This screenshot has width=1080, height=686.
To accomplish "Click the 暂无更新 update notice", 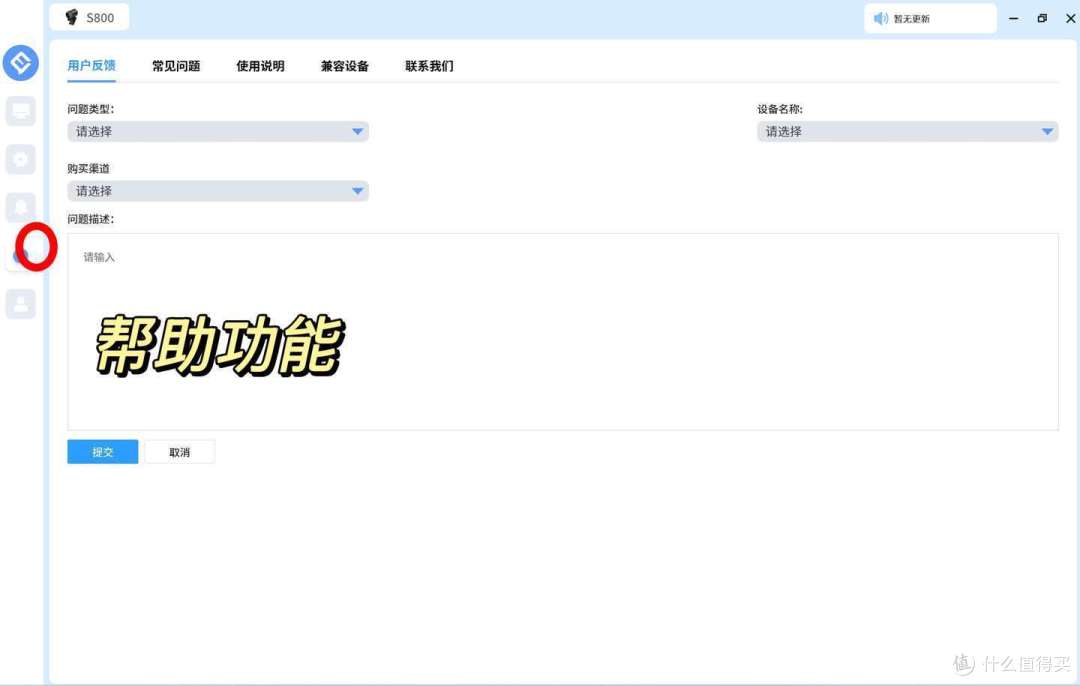I will (930, 19).
